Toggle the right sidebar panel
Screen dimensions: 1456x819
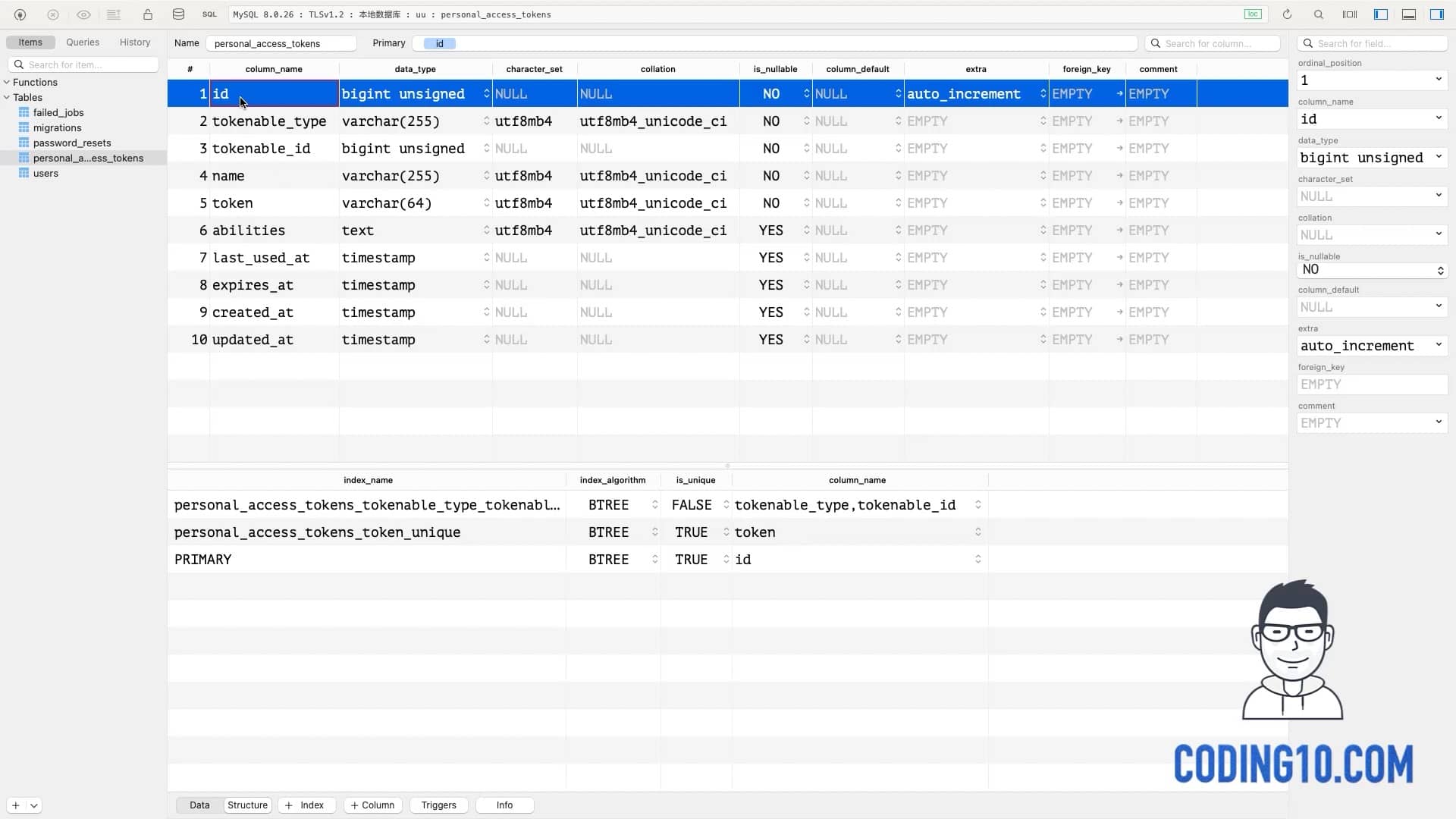point(1437,14)
